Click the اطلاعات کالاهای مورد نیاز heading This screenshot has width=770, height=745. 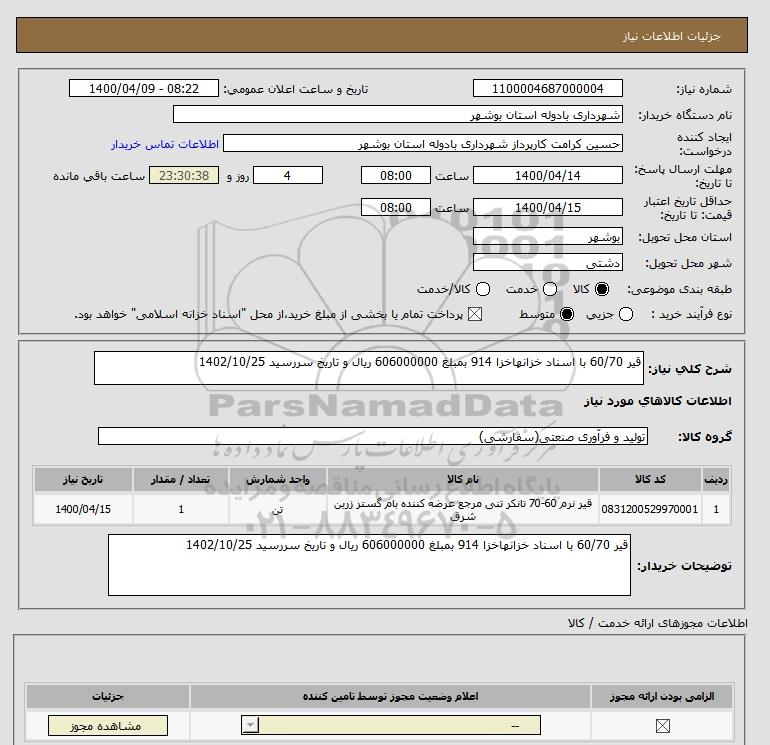click(658, 401)
